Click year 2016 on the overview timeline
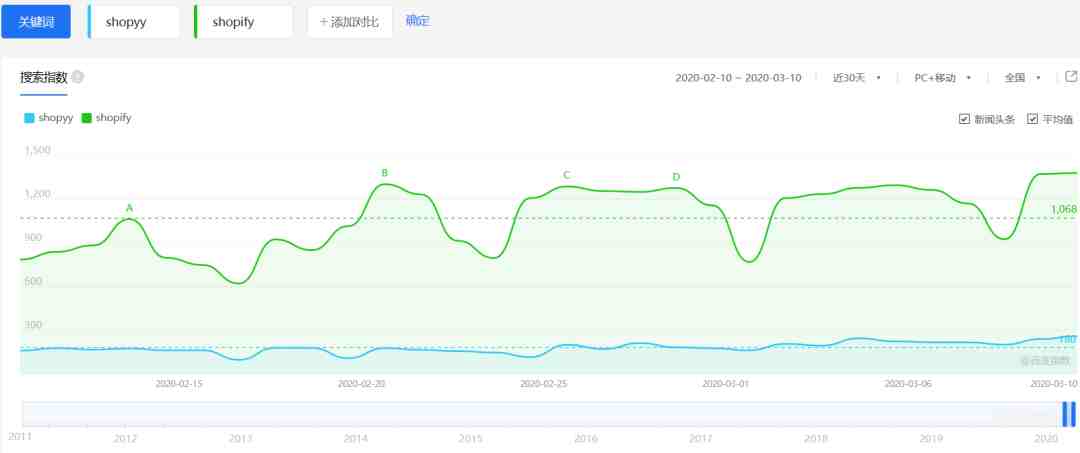This screenshot has height=453, width=1080. tap(585, 439)
